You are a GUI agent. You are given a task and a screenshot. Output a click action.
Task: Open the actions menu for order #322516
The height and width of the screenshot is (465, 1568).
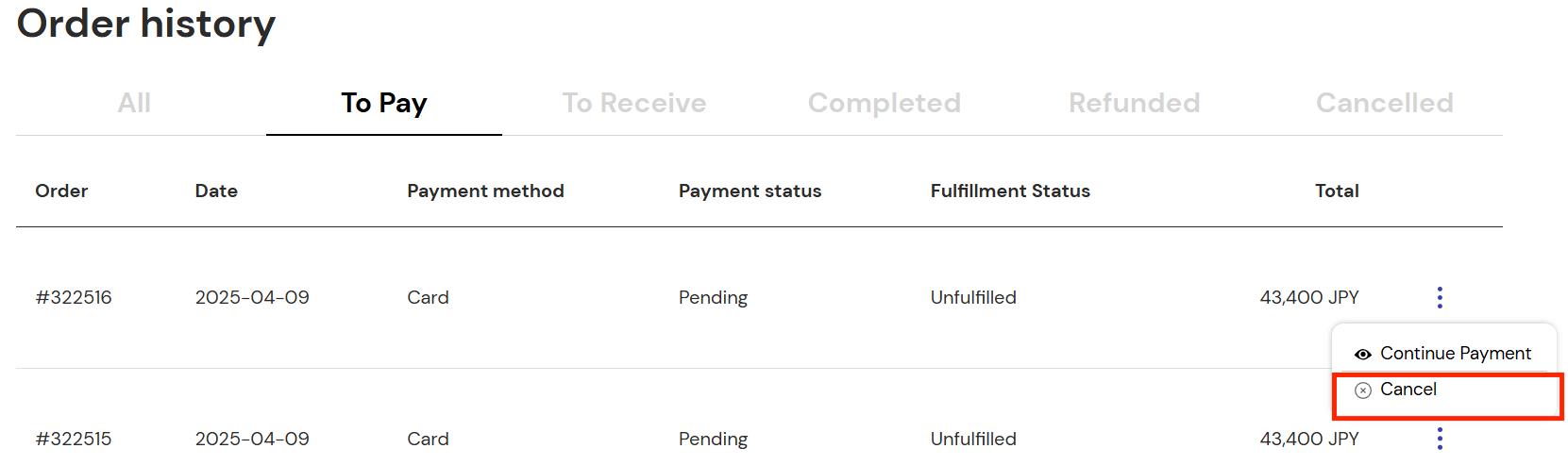pyautogui.click(x=1439, y=297)
